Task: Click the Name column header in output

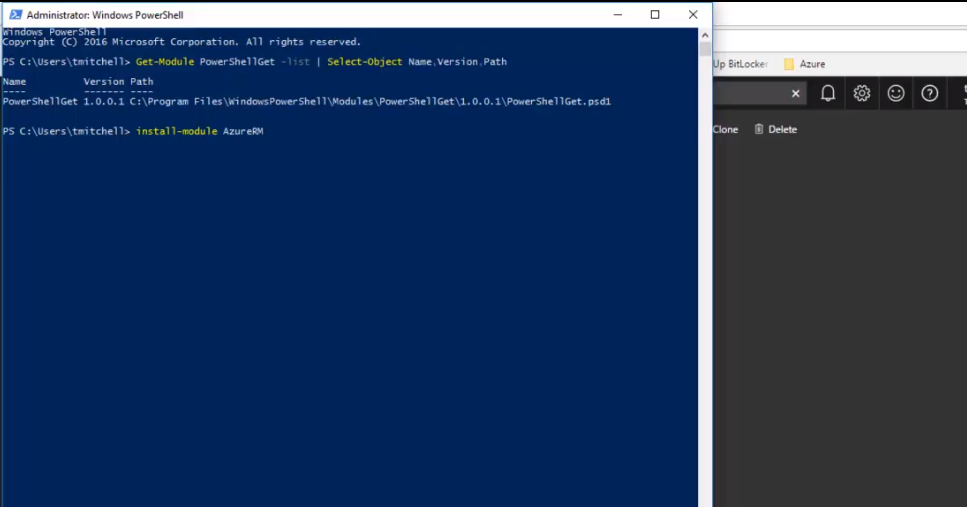Action: coord(14,81)
